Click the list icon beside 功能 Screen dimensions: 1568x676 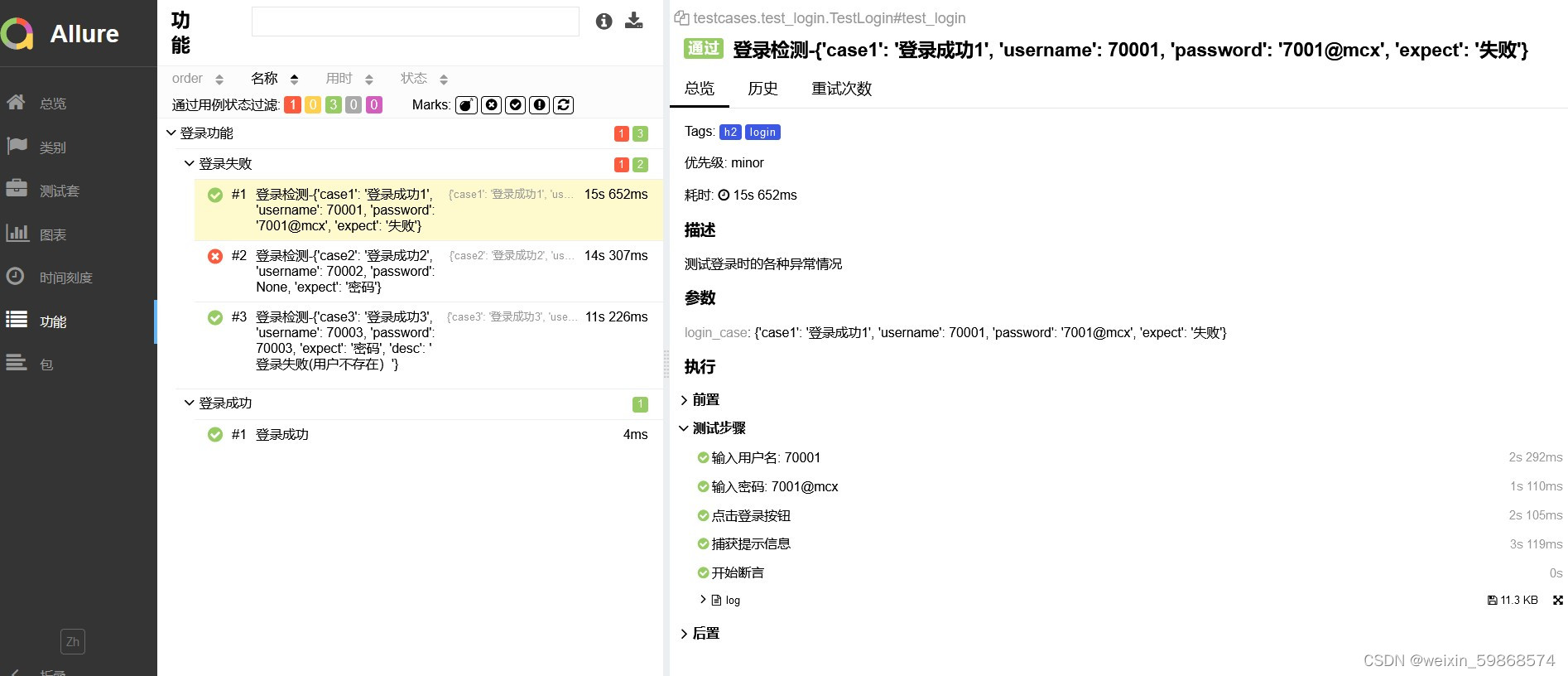(17, 320)
